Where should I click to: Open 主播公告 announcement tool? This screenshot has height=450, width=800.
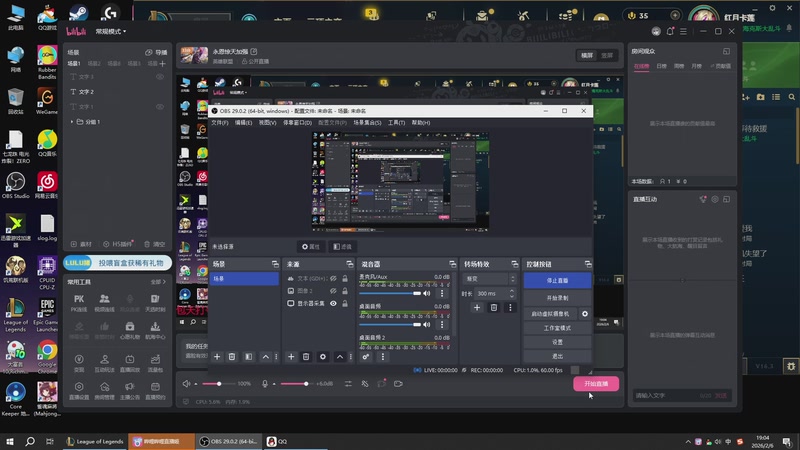pos(130,391)
